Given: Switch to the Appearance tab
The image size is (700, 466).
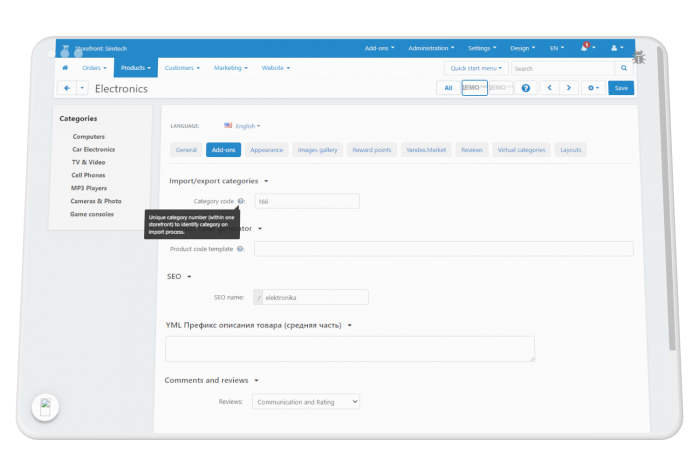Looking at the screenshot, I should pyautogui.click(x=267, y=150).
